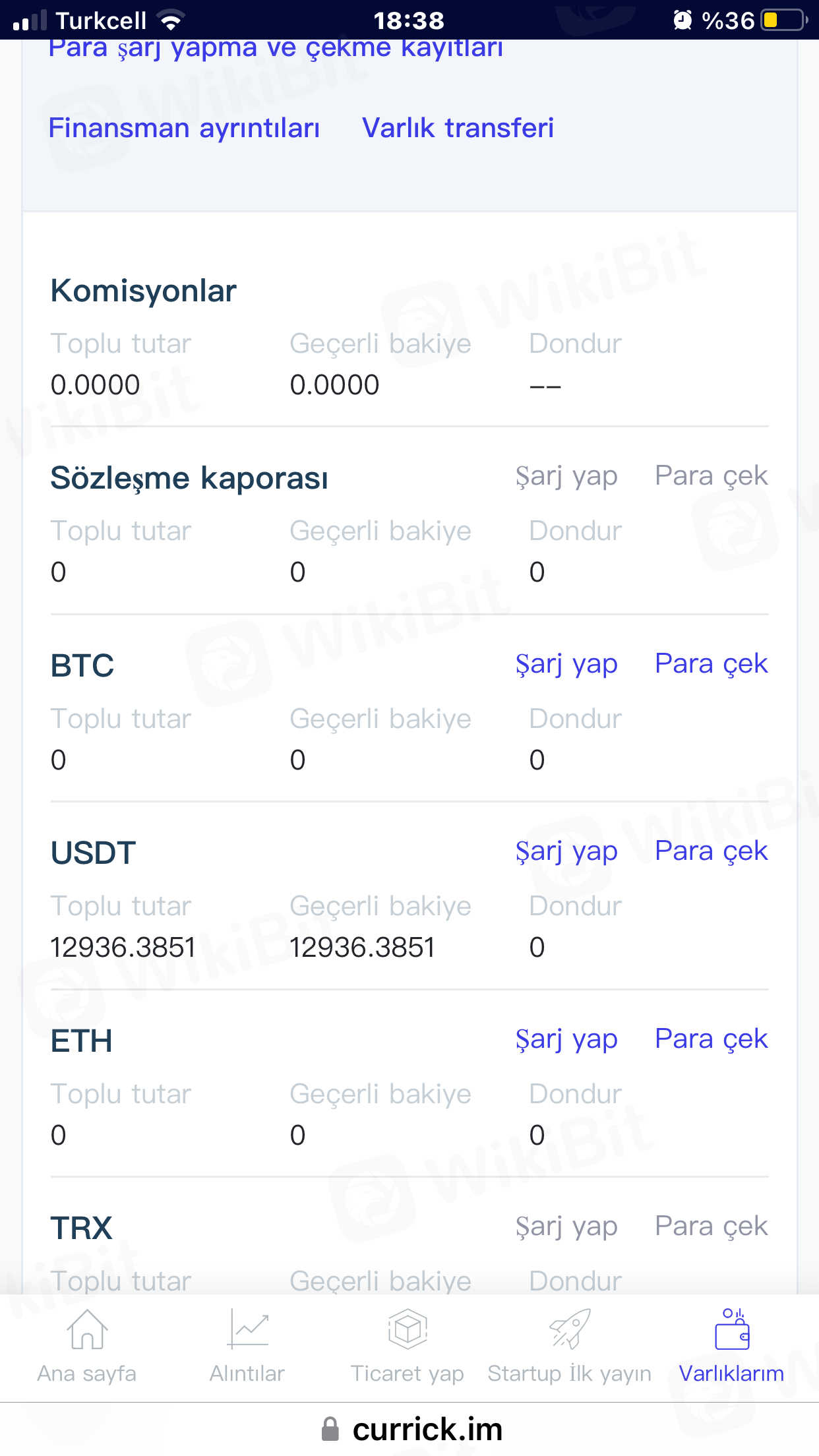Image resolution: width=819 pixels, height=1456 pixels.
Task: Open Finansman ayrıntıları link
Action: point(184,128)
